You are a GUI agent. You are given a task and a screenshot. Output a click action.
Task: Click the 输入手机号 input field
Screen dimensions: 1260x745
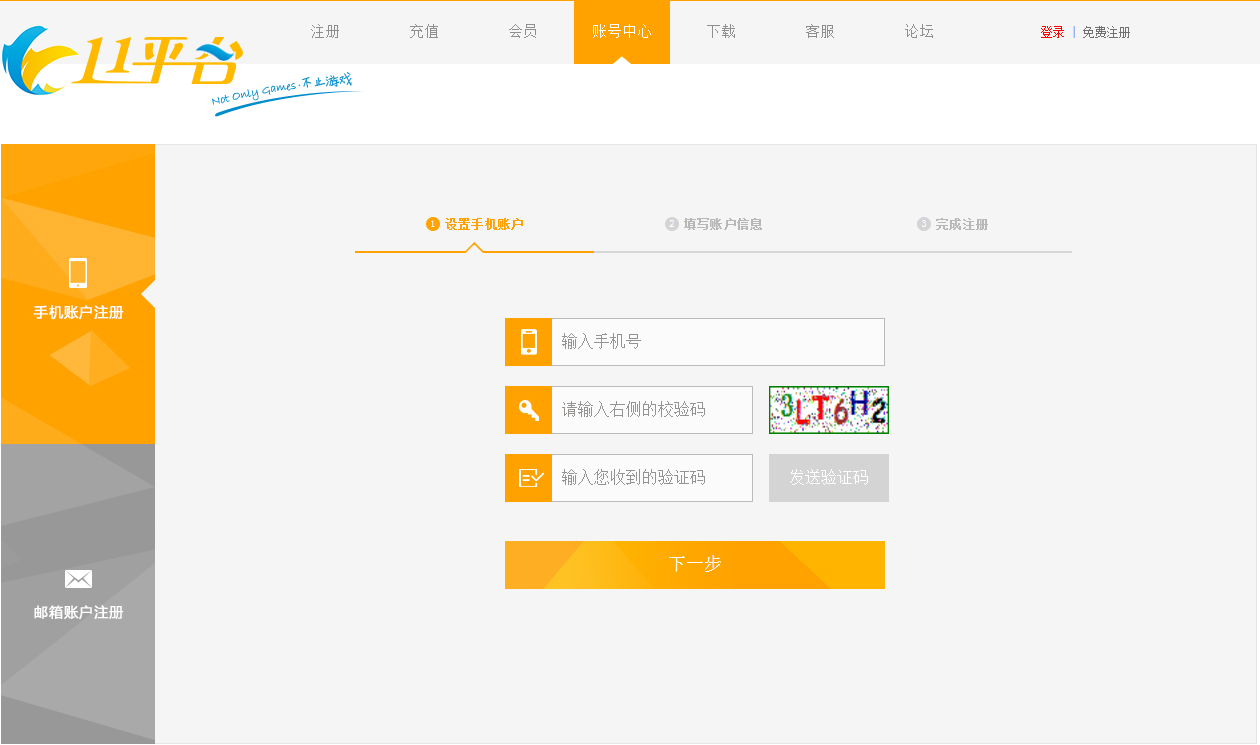[x=716, y=341]
